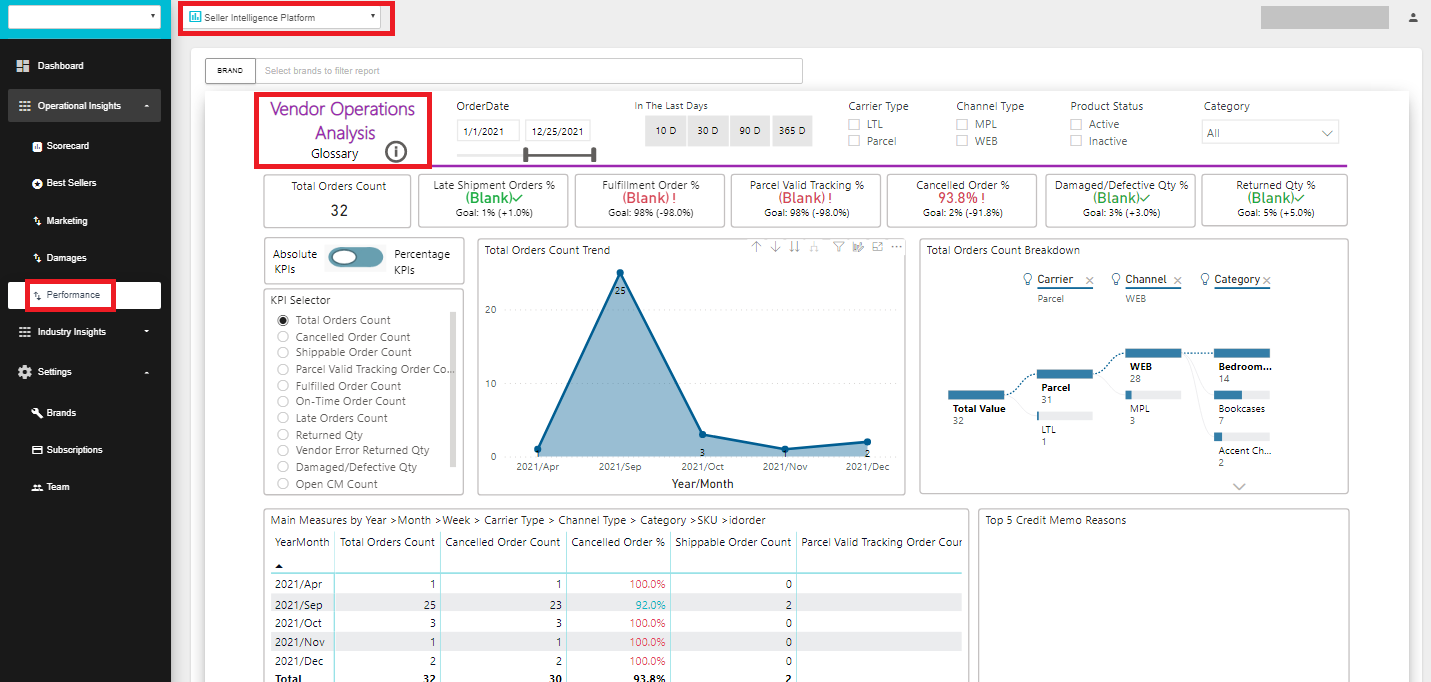Click the start date field 1/1/2021

point(488,131)
